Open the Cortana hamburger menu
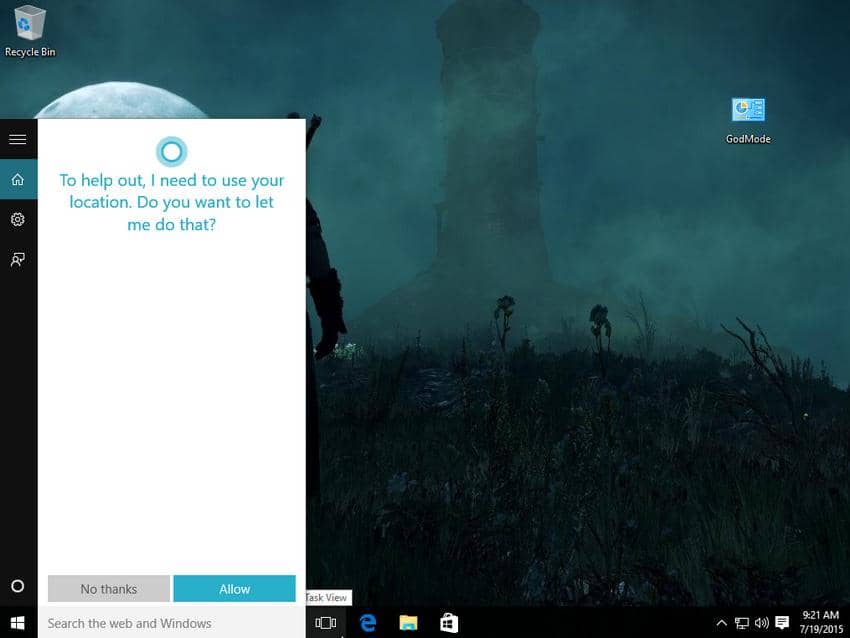 point(17,139)
